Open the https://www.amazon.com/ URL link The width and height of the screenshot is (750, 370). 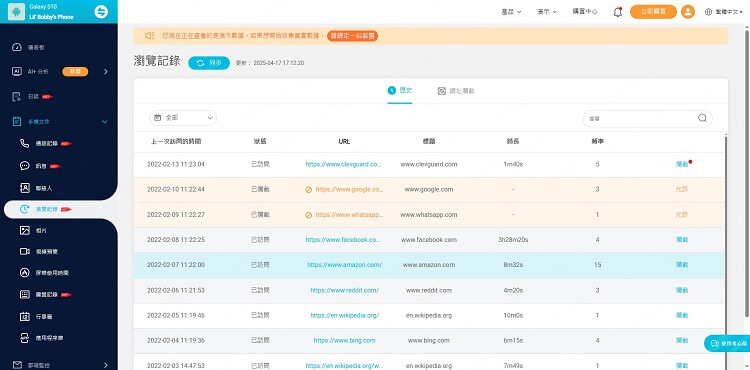coord(344,264)
